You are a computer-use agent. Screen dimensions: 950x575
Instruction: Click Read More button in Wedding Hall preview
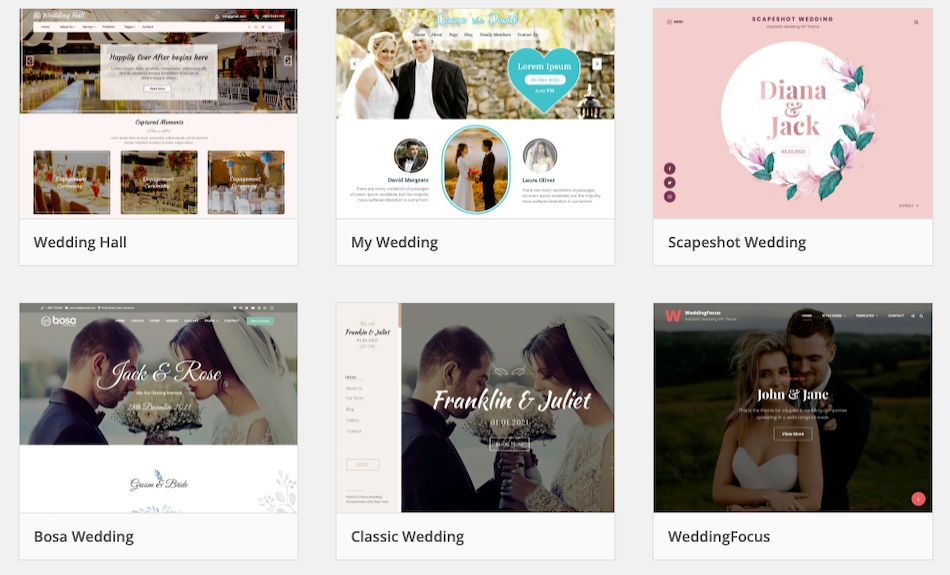pyautogui.click(x=158, y=88)
